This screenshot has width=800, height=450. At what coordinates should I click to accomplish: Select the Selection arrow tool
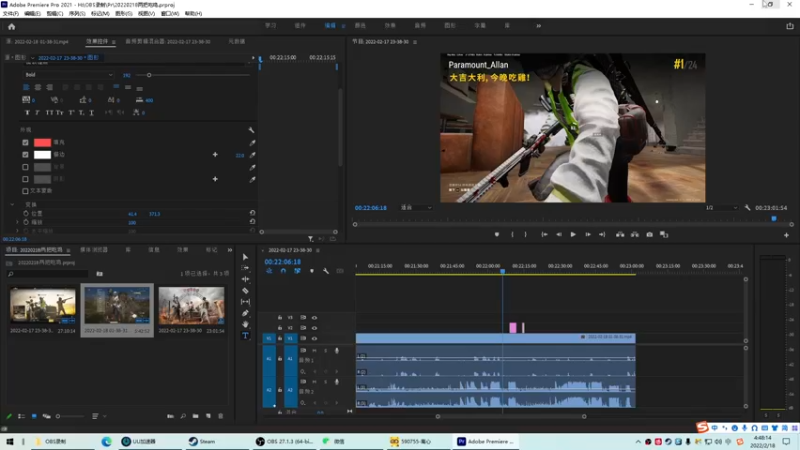(245, 257)
